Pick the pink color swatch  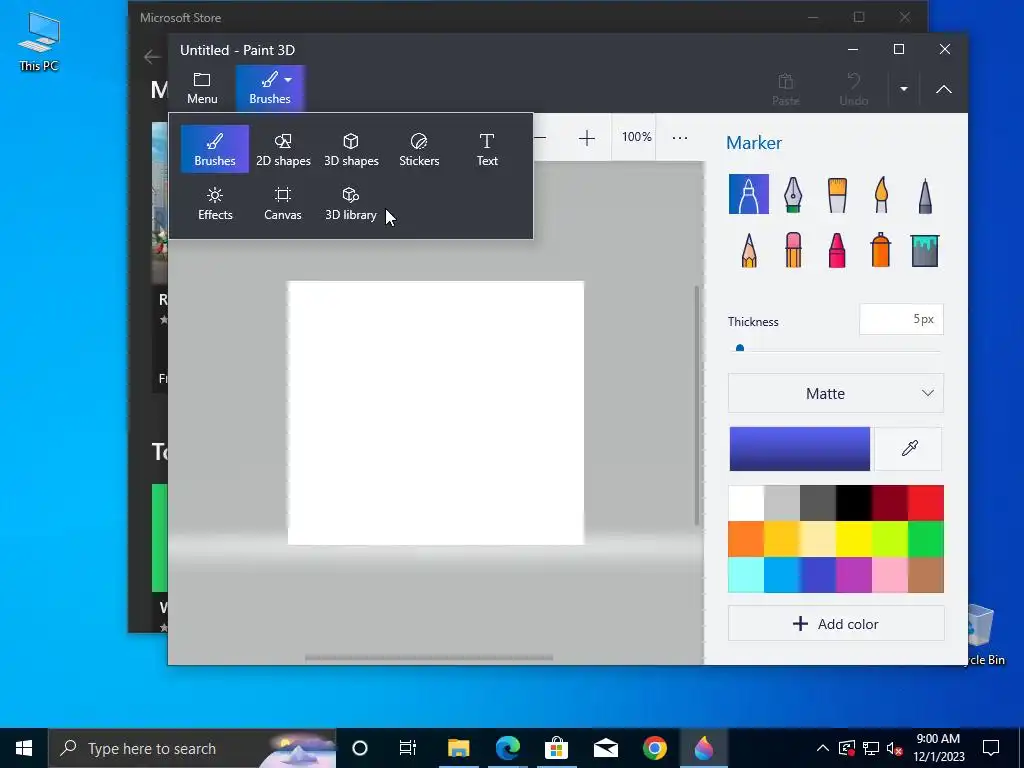(x=889, y=575)
